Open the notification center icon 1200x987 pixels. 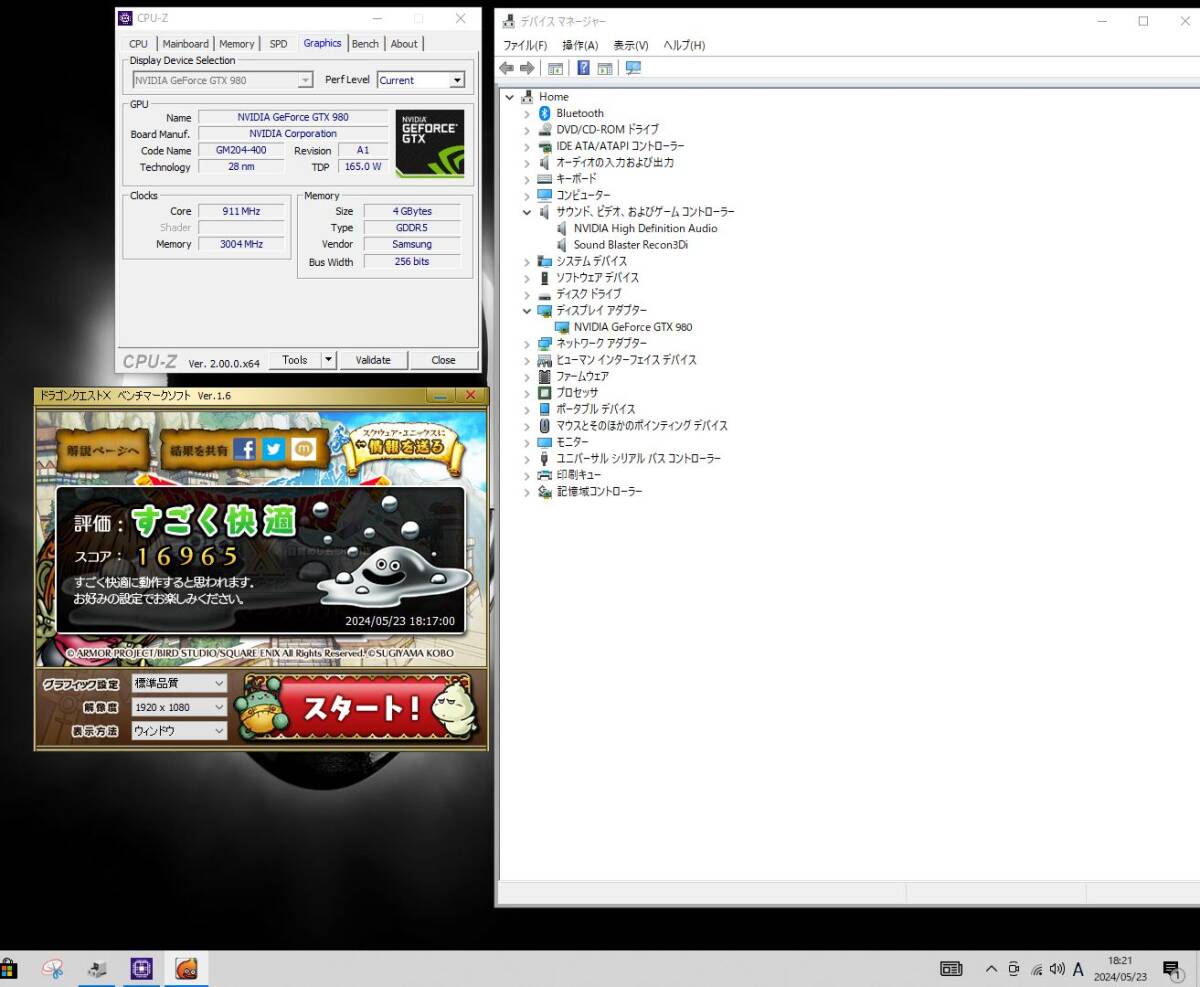[x=1171, y=969]
